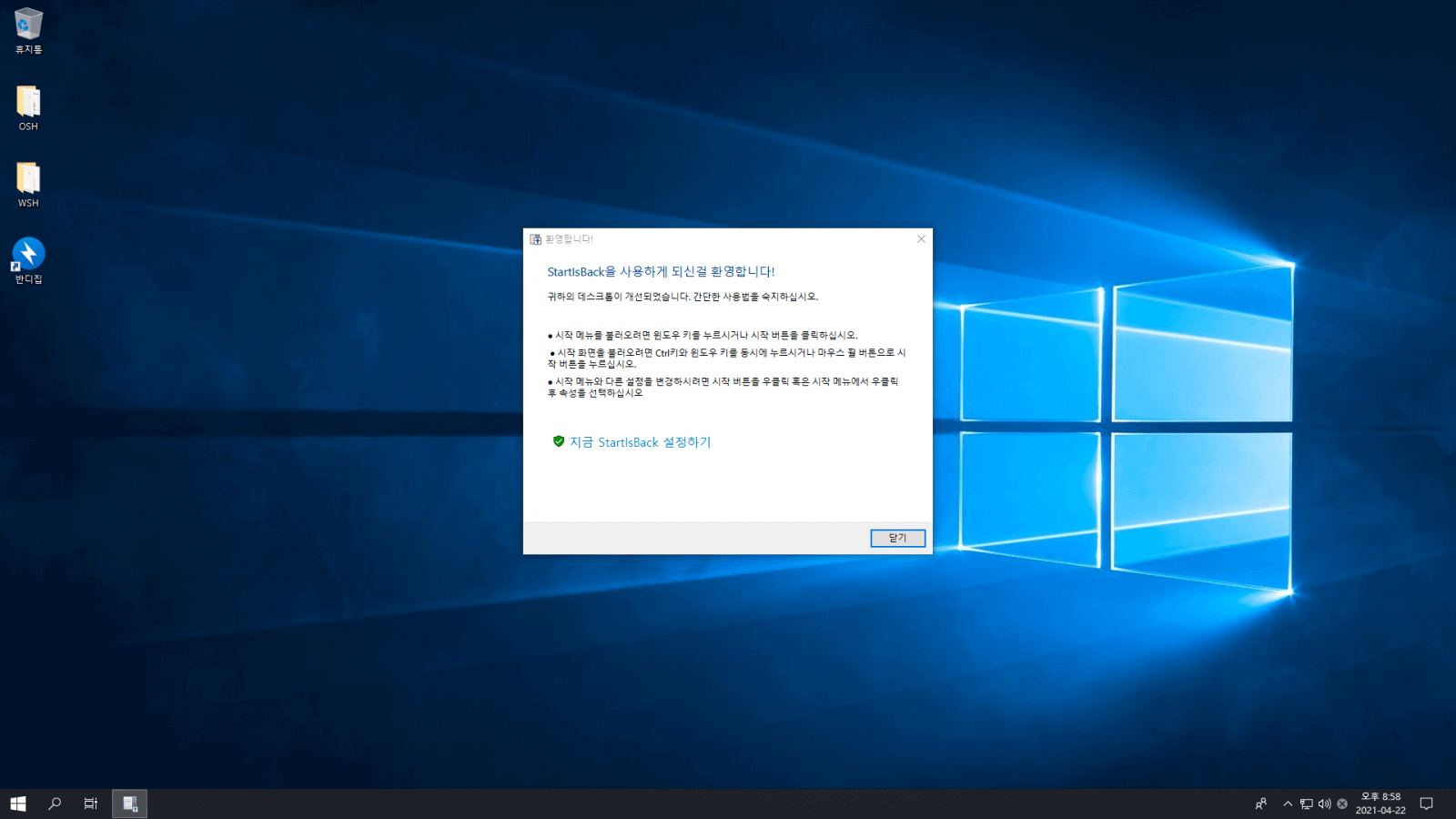The height and width of the screenshot is (819, 1456).
Task: Open Task View on the taskbar
Action: (91, 804)
